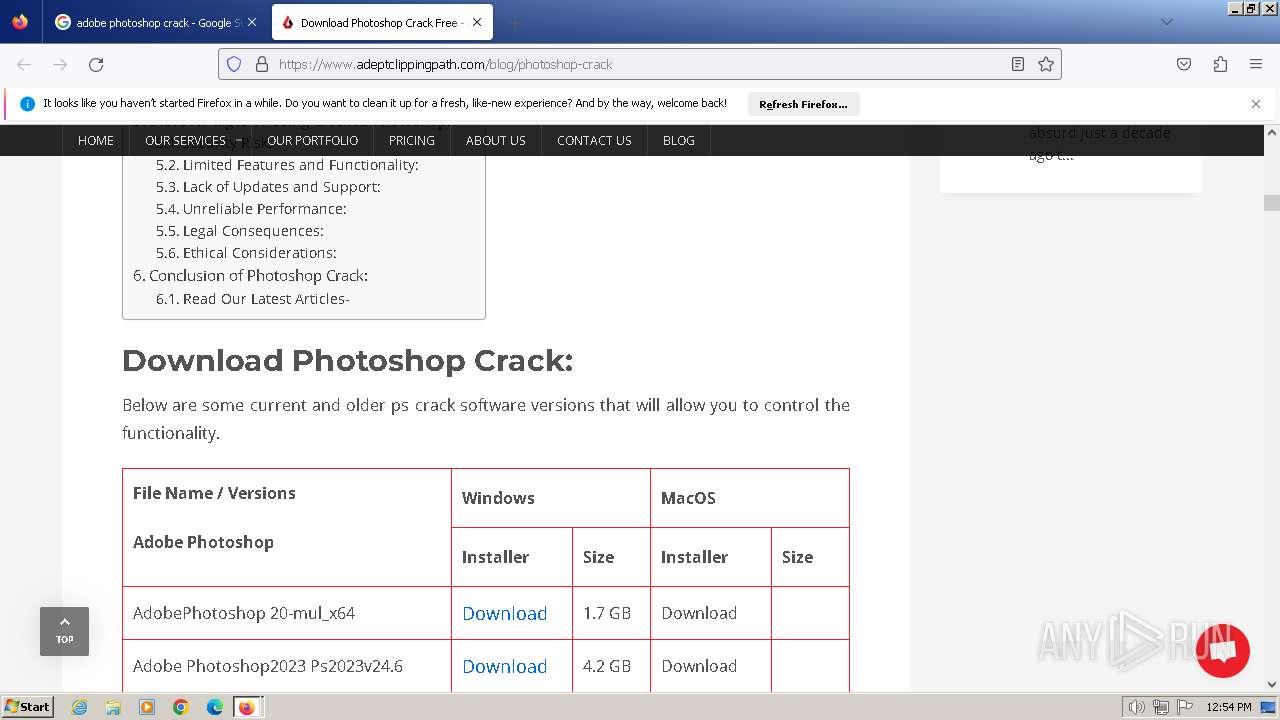
Task: Dismiss the Firefox refresh notification bar
Action: [1256, 104]
